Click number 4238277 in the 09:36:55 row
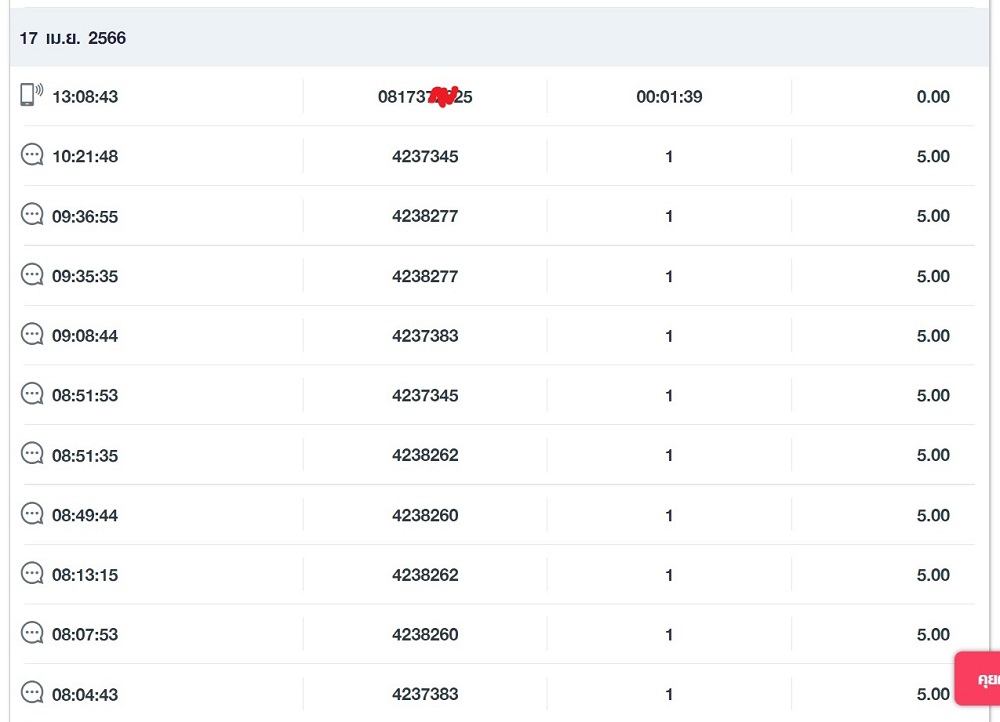Screen dimensions: 1000x722 [425, 217]
